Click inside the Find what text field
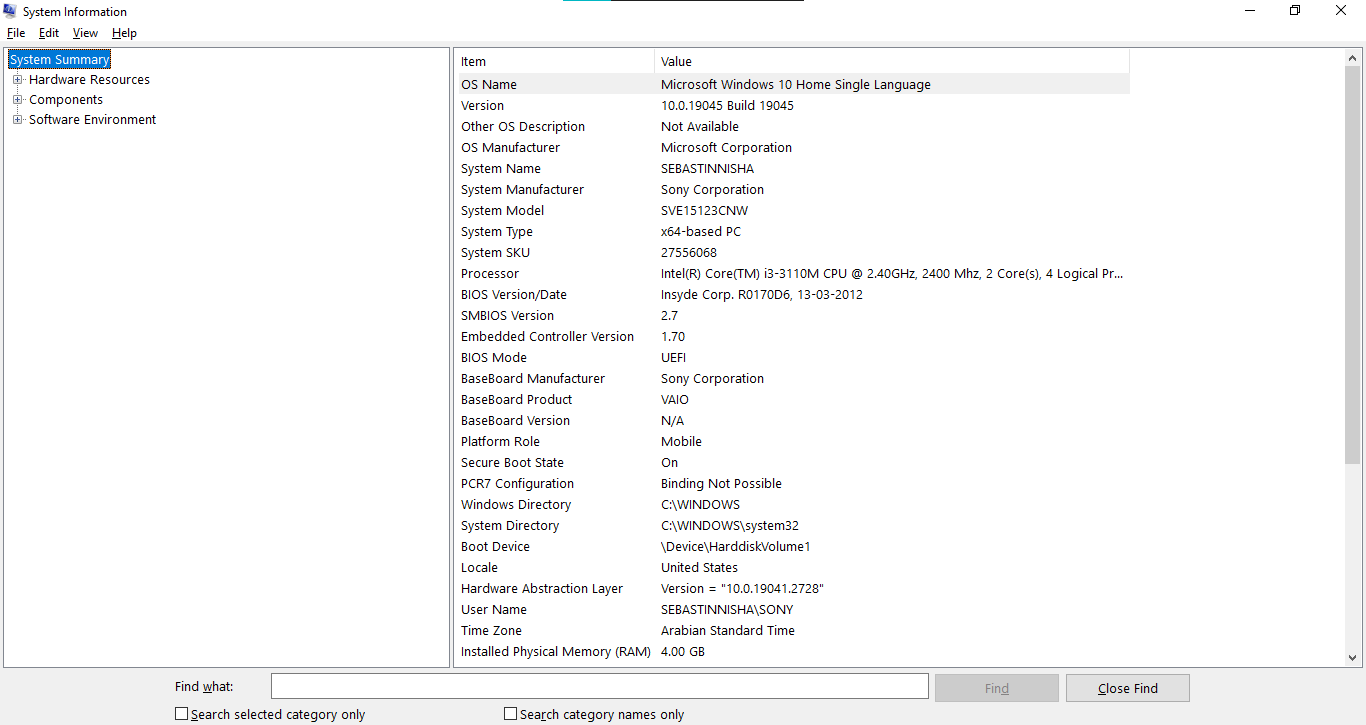This screenshot has width=1366, height=725. click(x=599, y=686)
